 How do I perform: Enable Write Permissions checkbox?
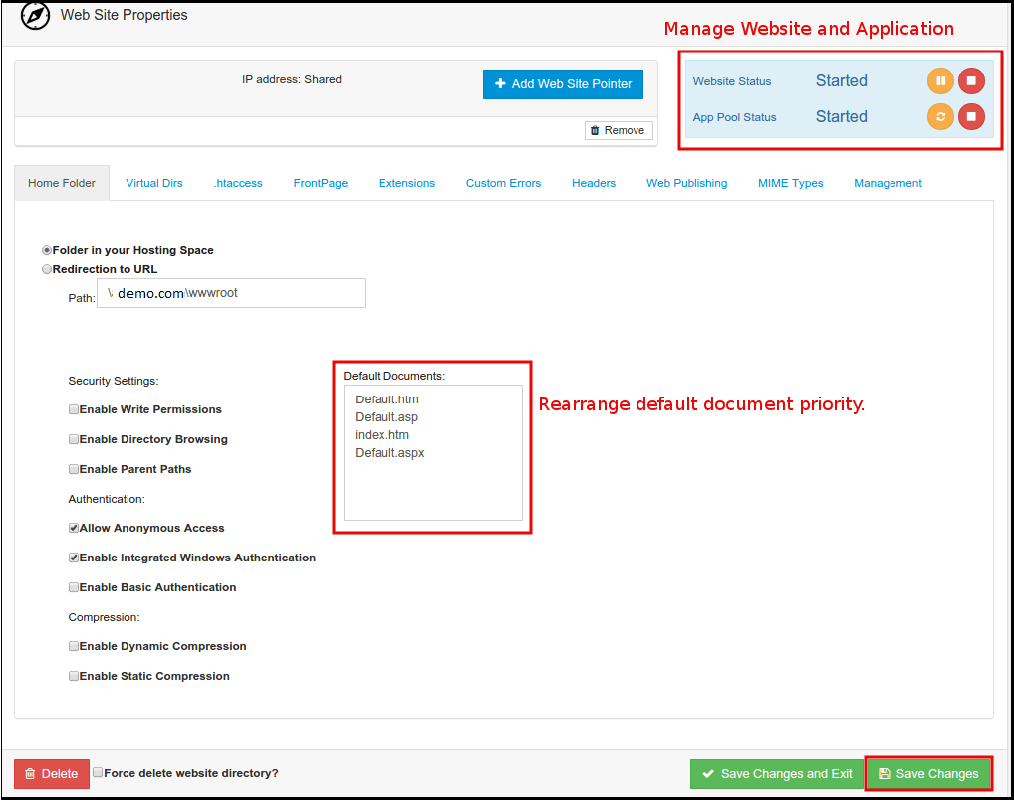pyautogui.click(x=74, y=409)
